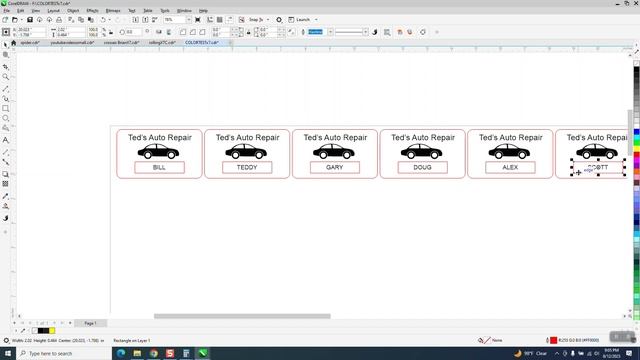
Task: Switch to the spider.cdr document tab
Action: tap(30, 42)
